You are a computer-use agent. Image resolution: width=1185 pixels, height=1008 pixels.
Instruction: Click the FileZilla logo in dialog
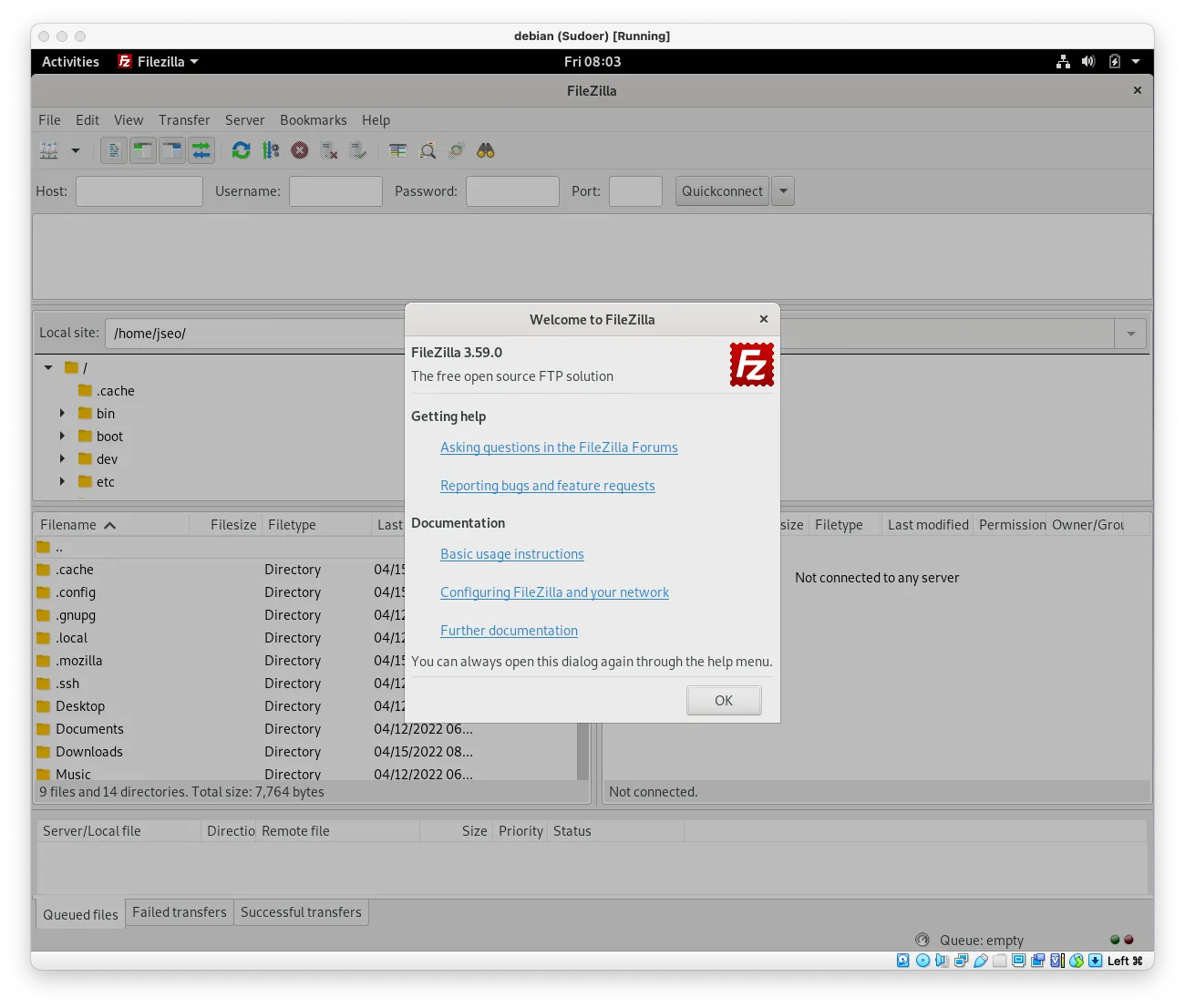point(752,365)
